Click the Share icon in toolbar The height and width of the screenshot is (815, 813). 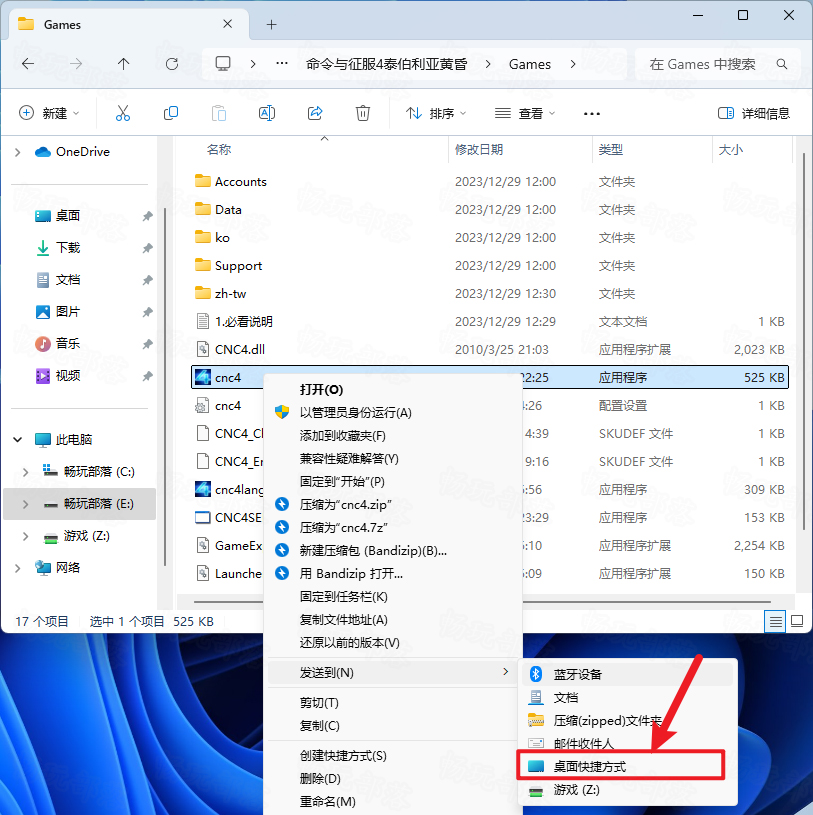pos(315,113)
